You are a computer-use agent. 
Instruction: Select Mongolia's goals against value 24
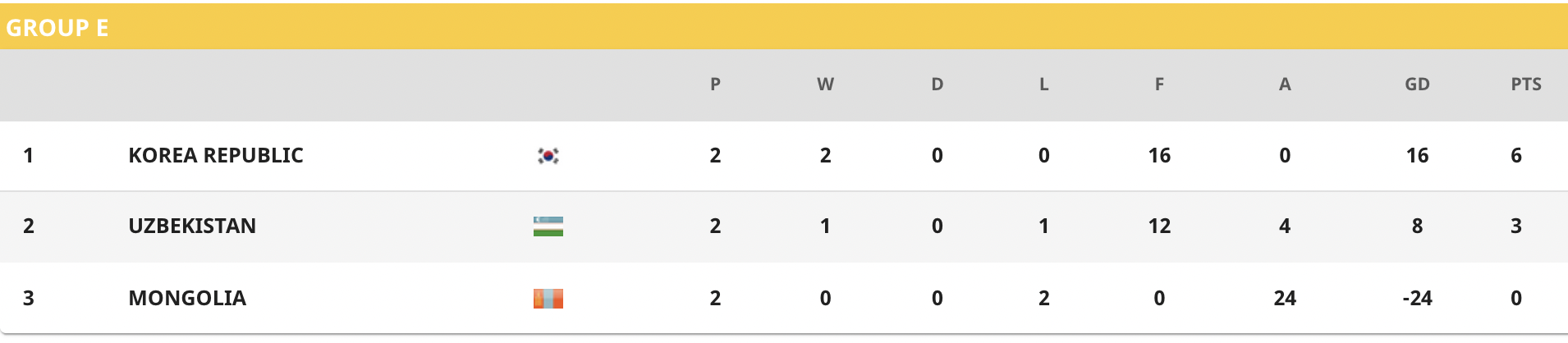(x=1285, y=298)
